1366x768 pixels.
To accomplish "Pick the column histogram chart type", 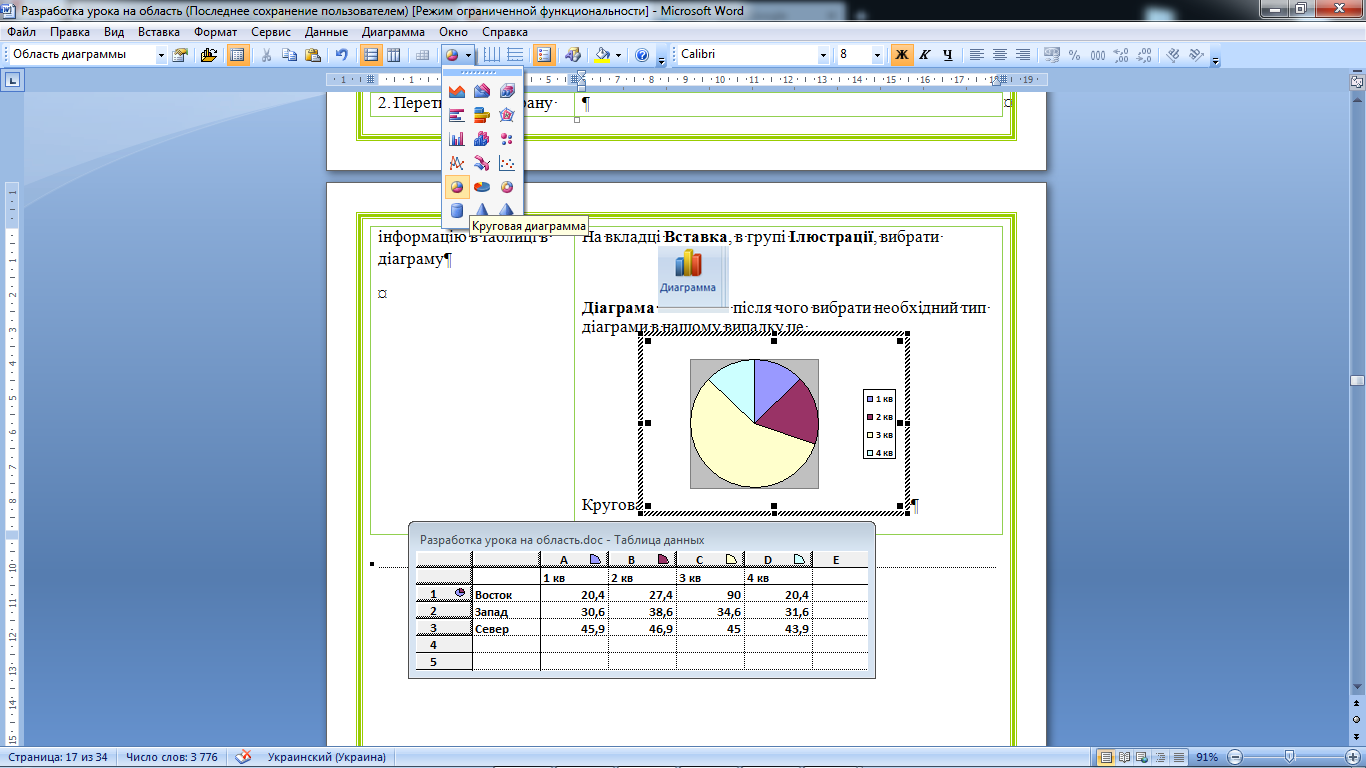I will coord(457,138).
